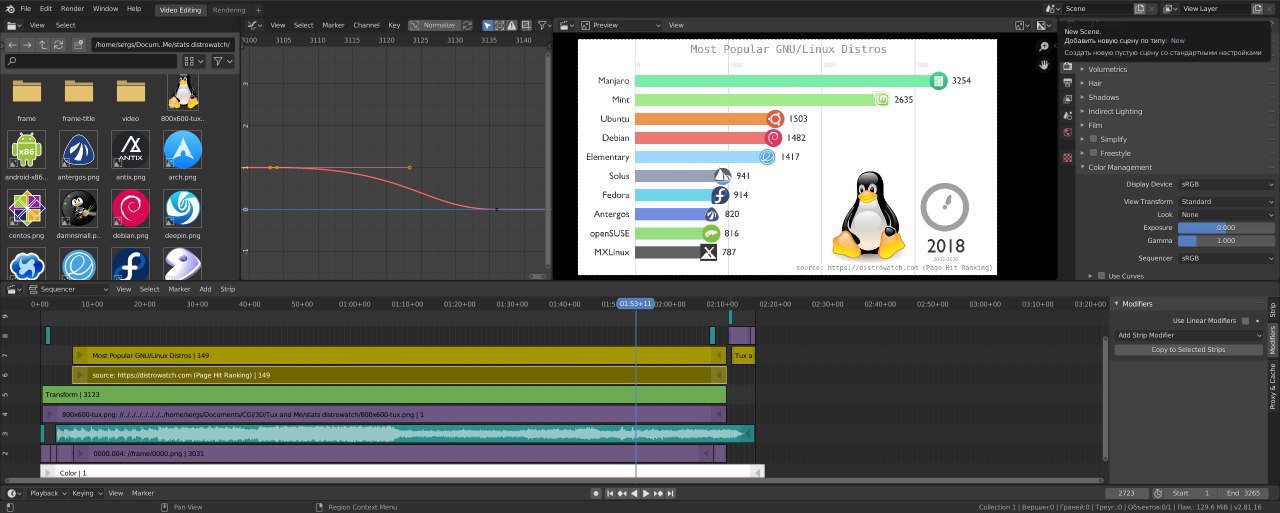This screenshot has height=513, width=1280.
Task: Toggle only selected keyframes filter icon
Action: coord(487,25)
